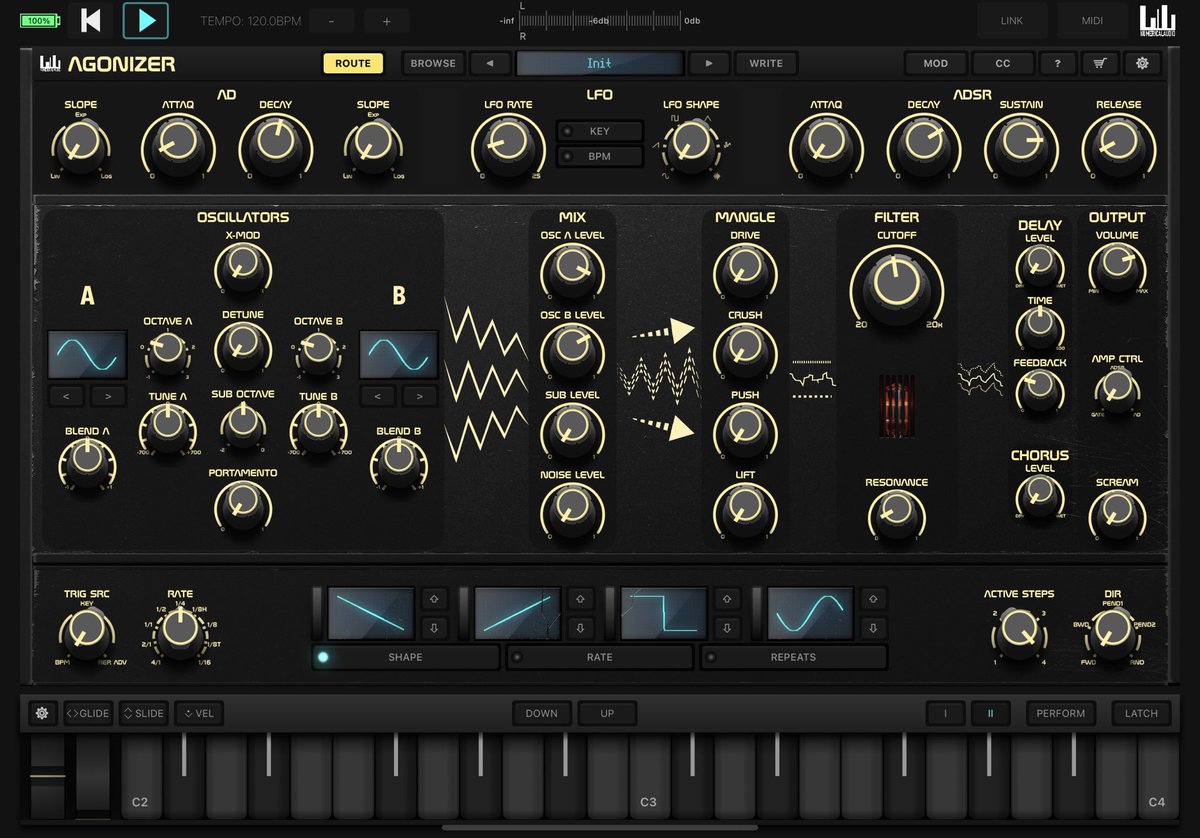
Task: Select the sine step shape display
Action: [811, 613]
